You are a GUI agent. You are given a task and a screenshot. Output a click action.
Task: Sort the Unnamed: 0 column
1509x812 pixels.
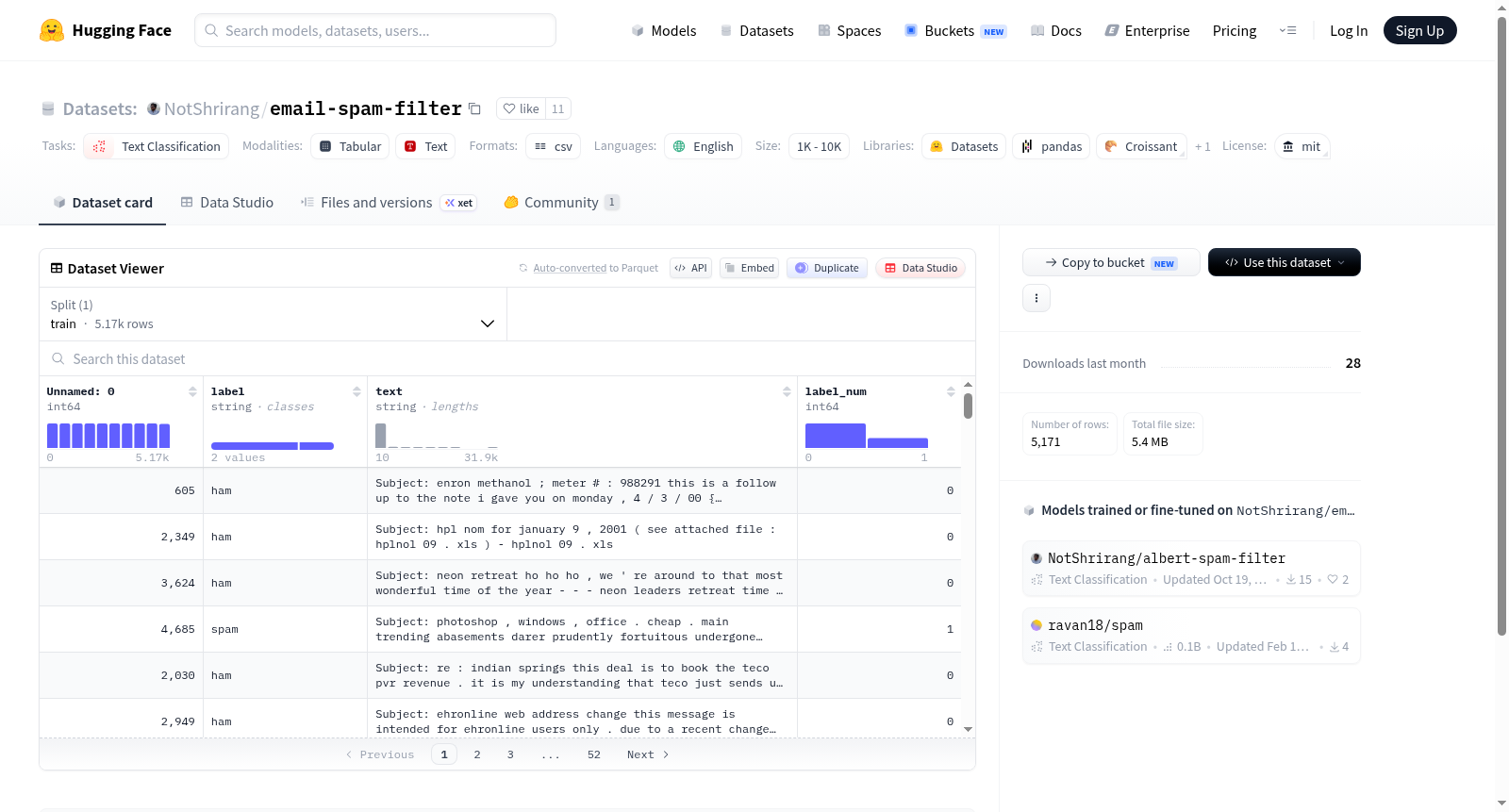[192, 391]
